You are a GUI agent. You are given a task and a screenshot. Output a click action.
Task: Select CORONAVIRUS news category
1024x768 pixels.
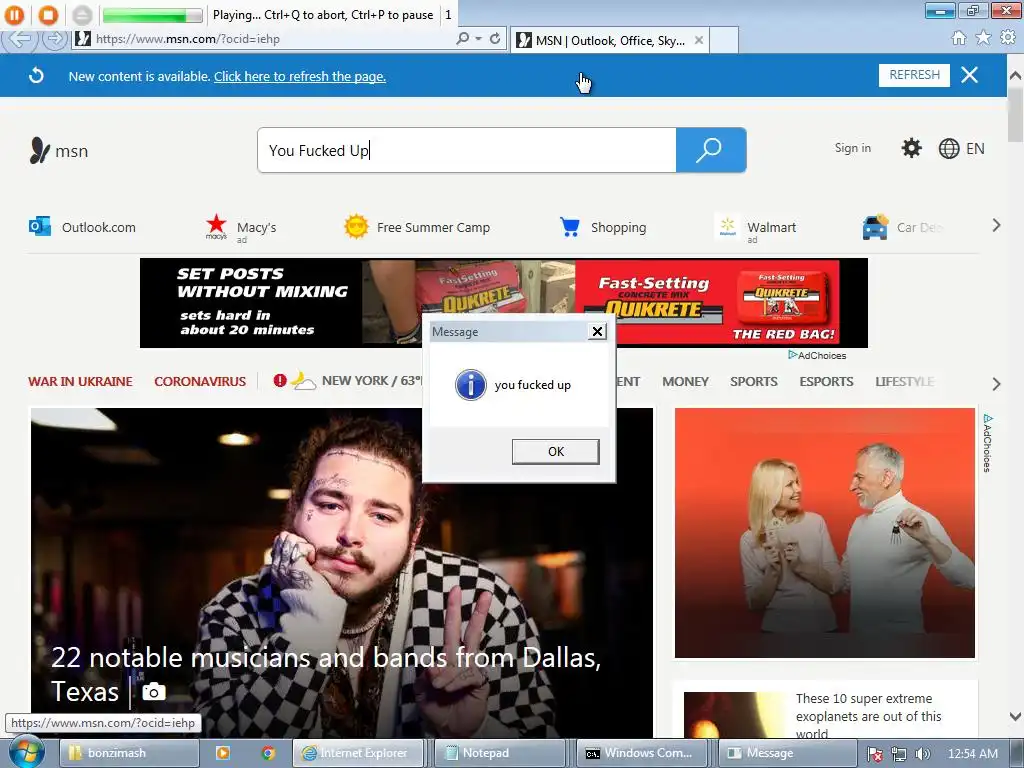click(200, 381)
